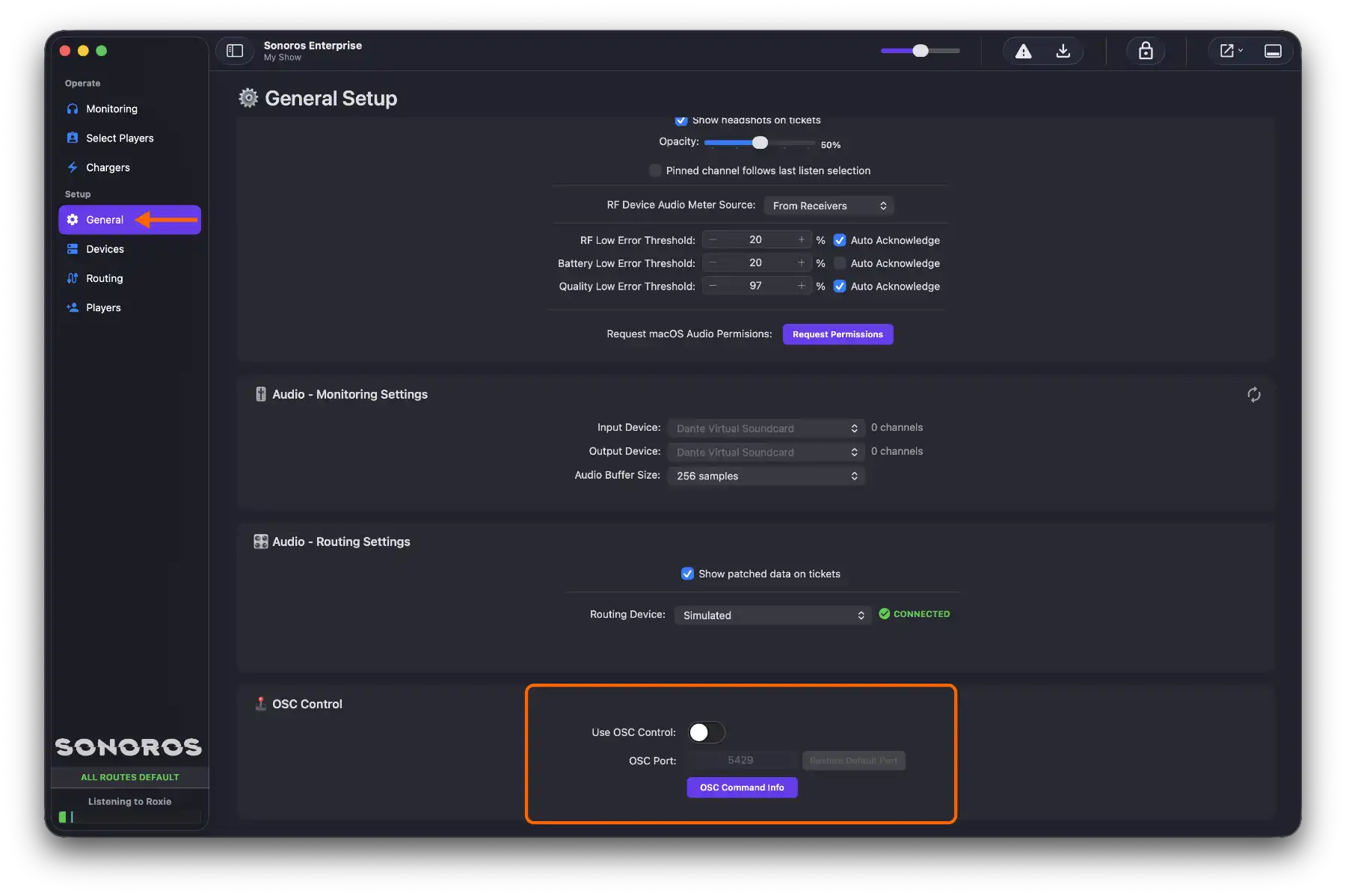Click the Select Players badge icon
Screen dimensions: 1346x896
coord(73,138)
